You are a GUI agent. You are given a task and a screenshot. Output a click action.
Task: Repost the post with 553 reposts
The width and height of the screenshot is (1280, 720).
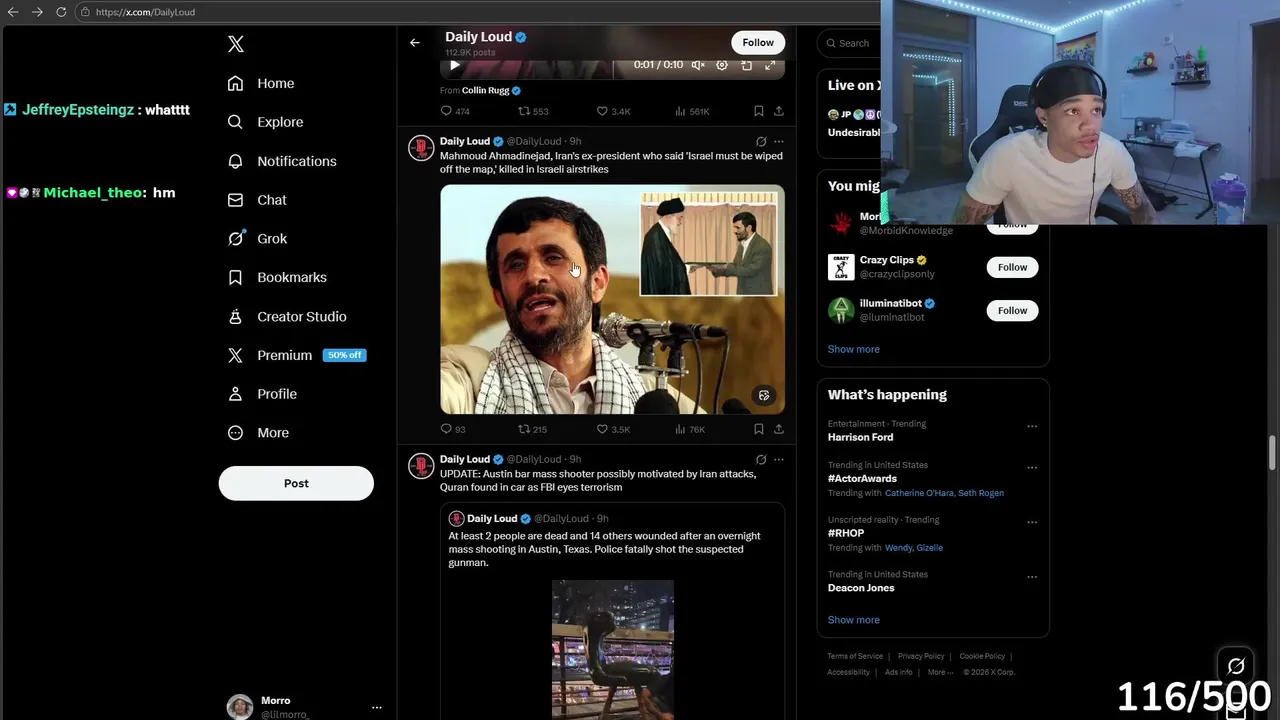(x=533, y=111)
